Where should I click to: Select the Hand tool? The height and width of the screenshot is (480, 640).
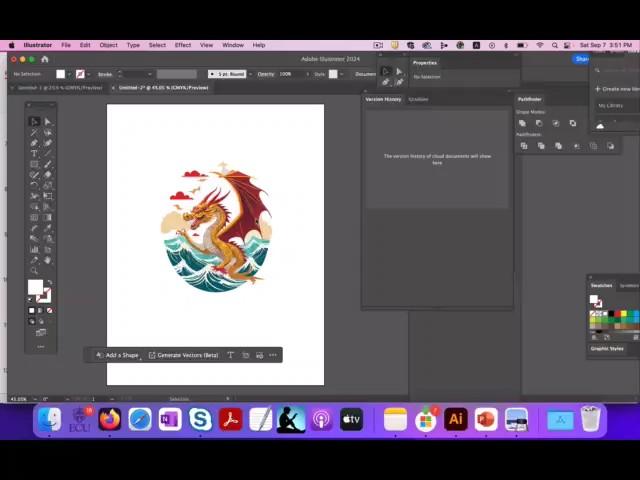[48, 260]
